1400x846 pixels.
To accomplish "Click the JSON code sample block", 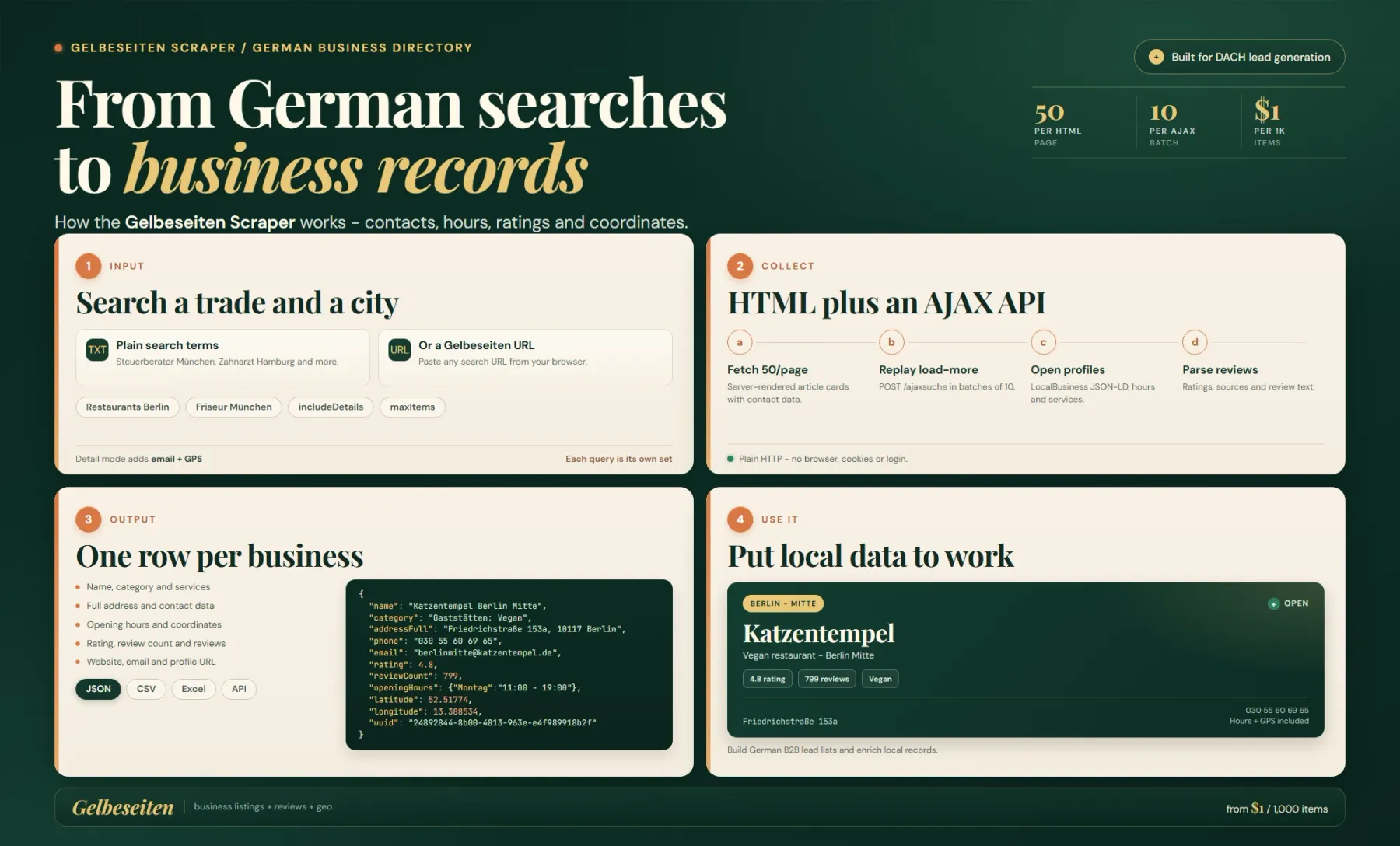I will coord(509,665).
